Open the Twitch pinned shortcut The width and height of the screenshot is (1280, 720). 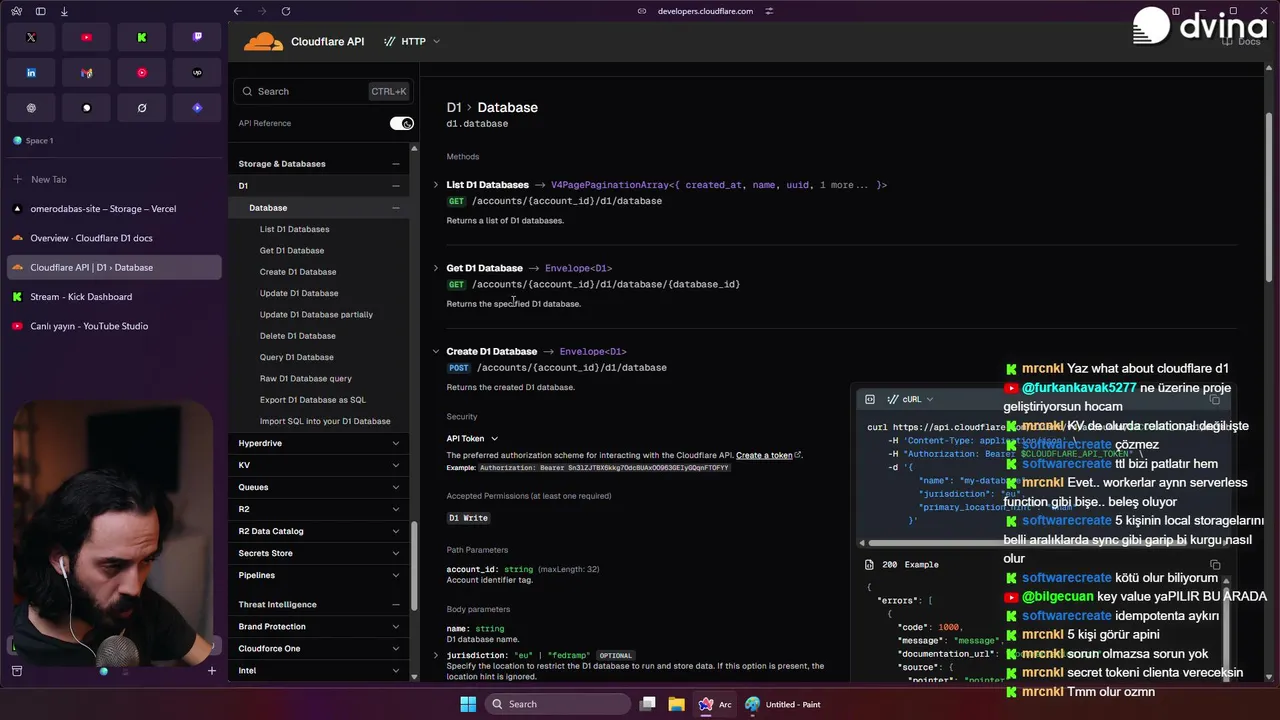click(x=197, y=37)
